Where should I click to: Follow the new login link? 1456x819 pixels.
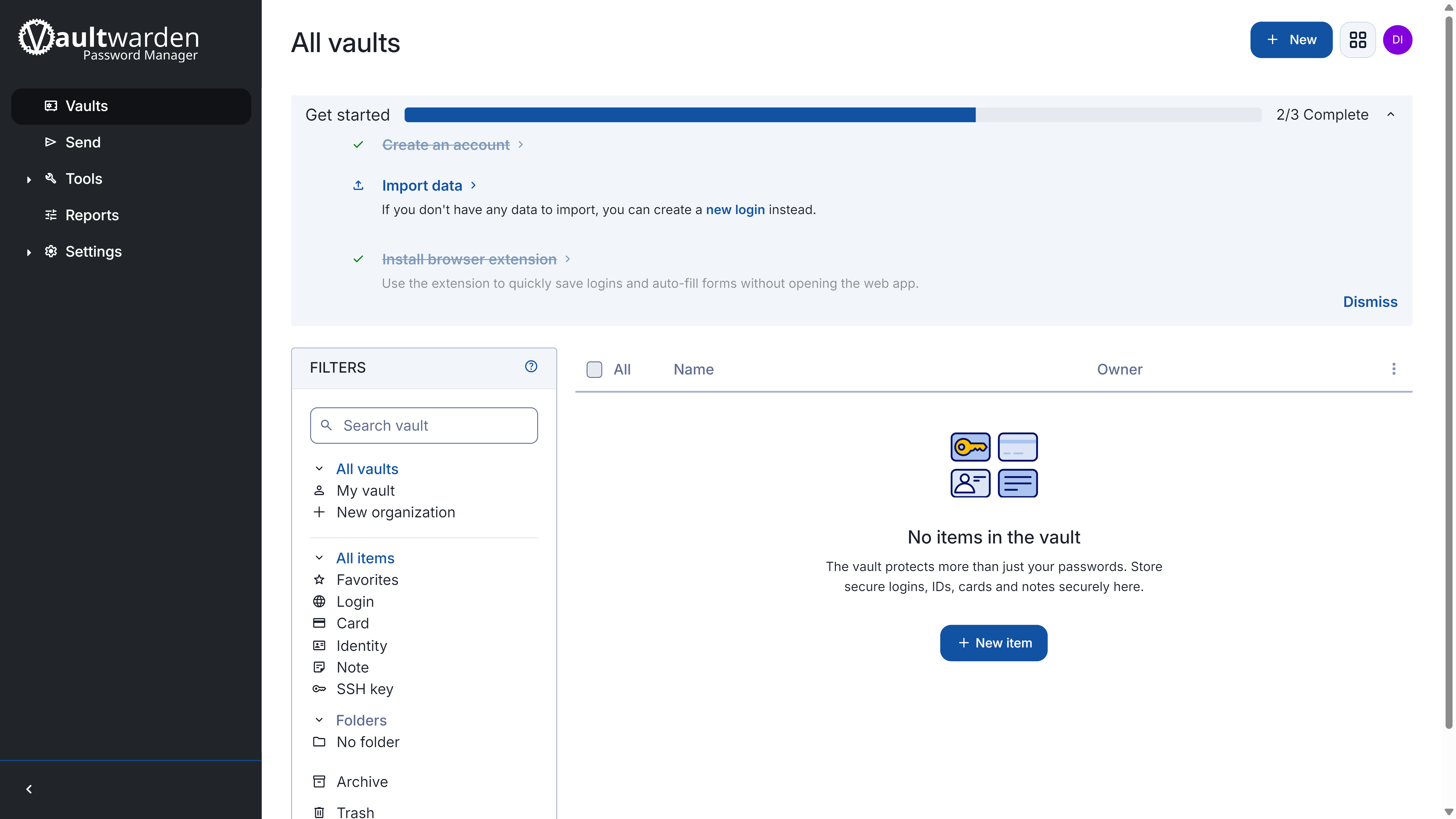(735, 210)
